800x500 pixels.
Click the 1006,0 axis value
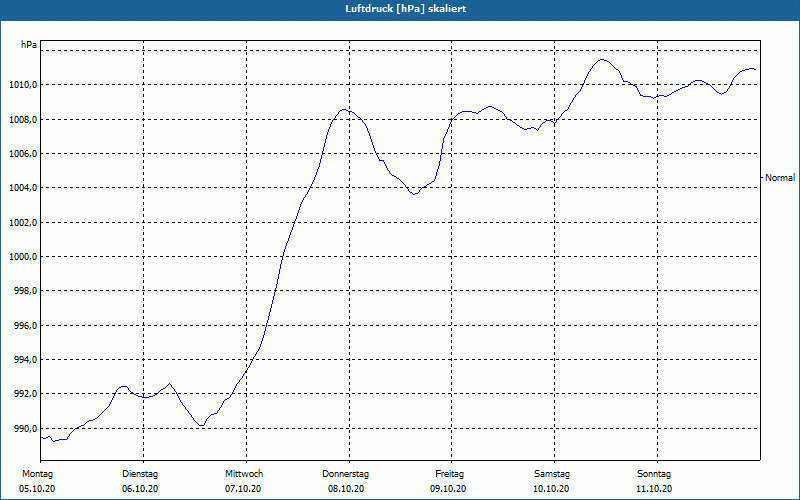click(23, 154)
